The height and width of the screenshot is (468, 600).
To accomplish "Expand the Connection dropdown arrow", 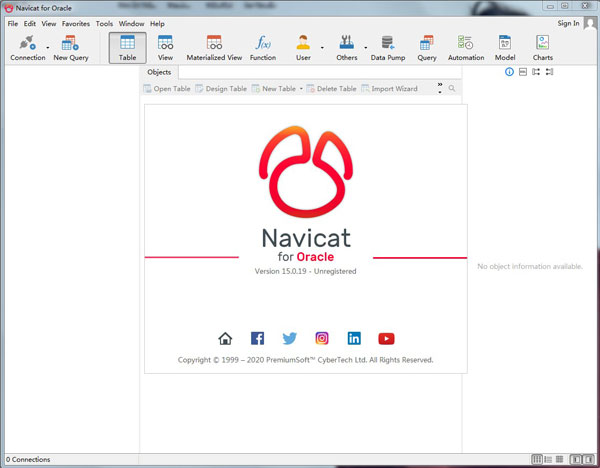I will pyautogui.click(x=48, y=48).
